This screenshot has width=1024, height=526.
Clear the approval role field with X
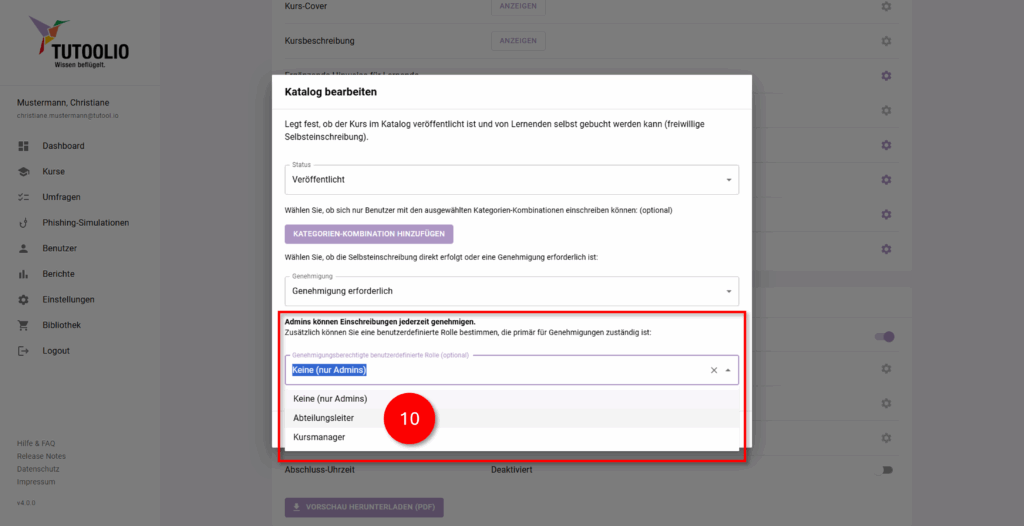click(714, 370)
